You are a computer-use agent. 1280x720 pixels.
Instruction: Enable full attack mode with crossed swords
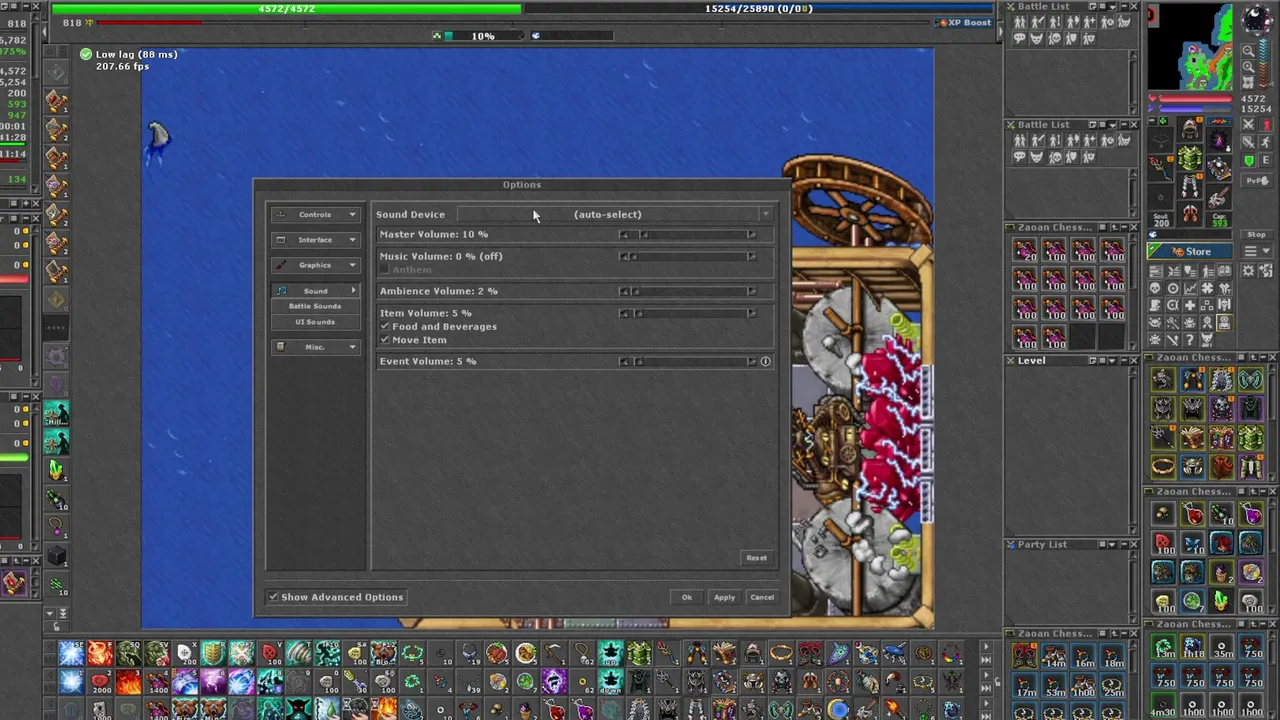1248,123
